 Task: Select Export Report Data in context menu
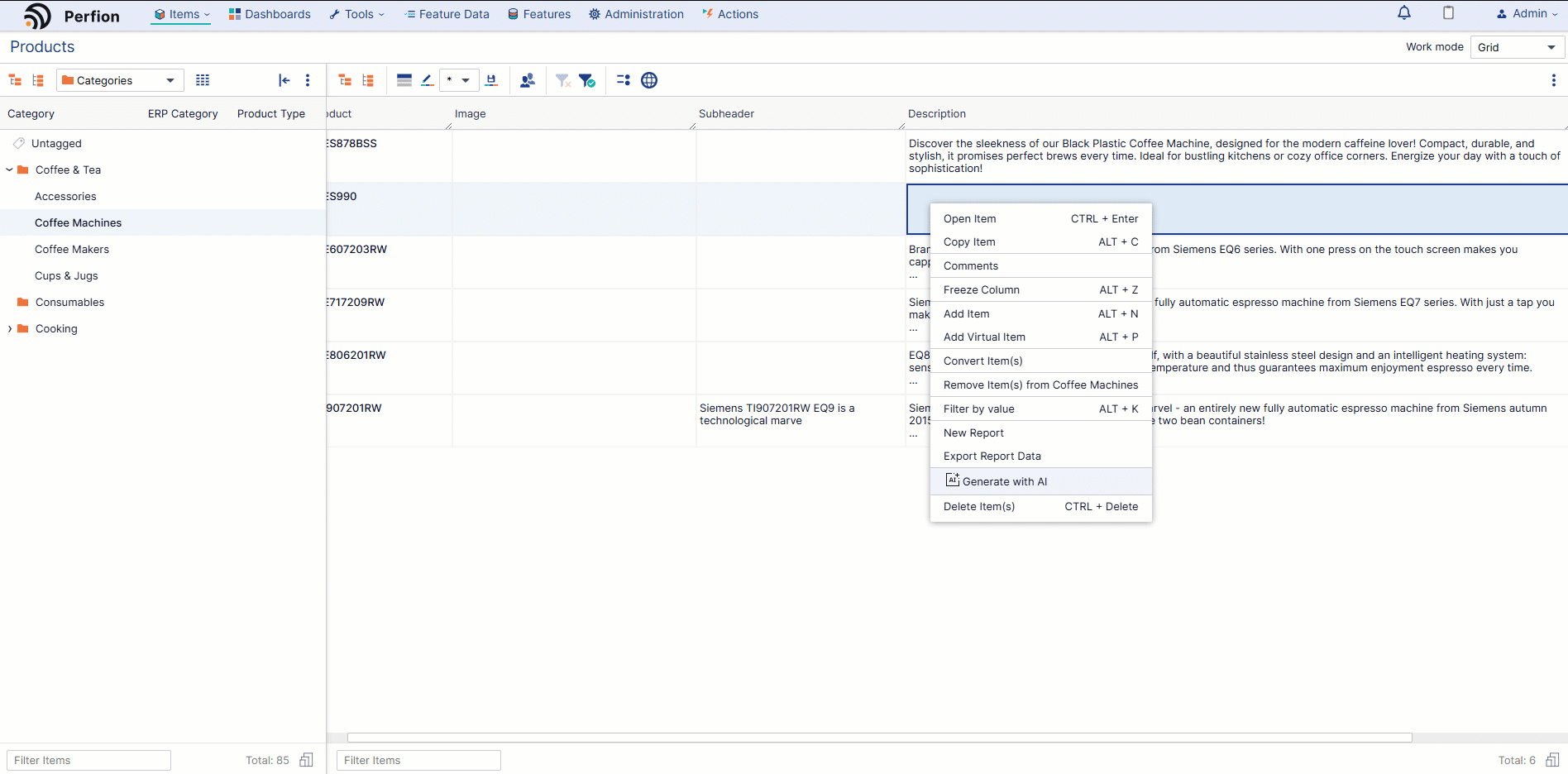click(x=1040, y=456)
